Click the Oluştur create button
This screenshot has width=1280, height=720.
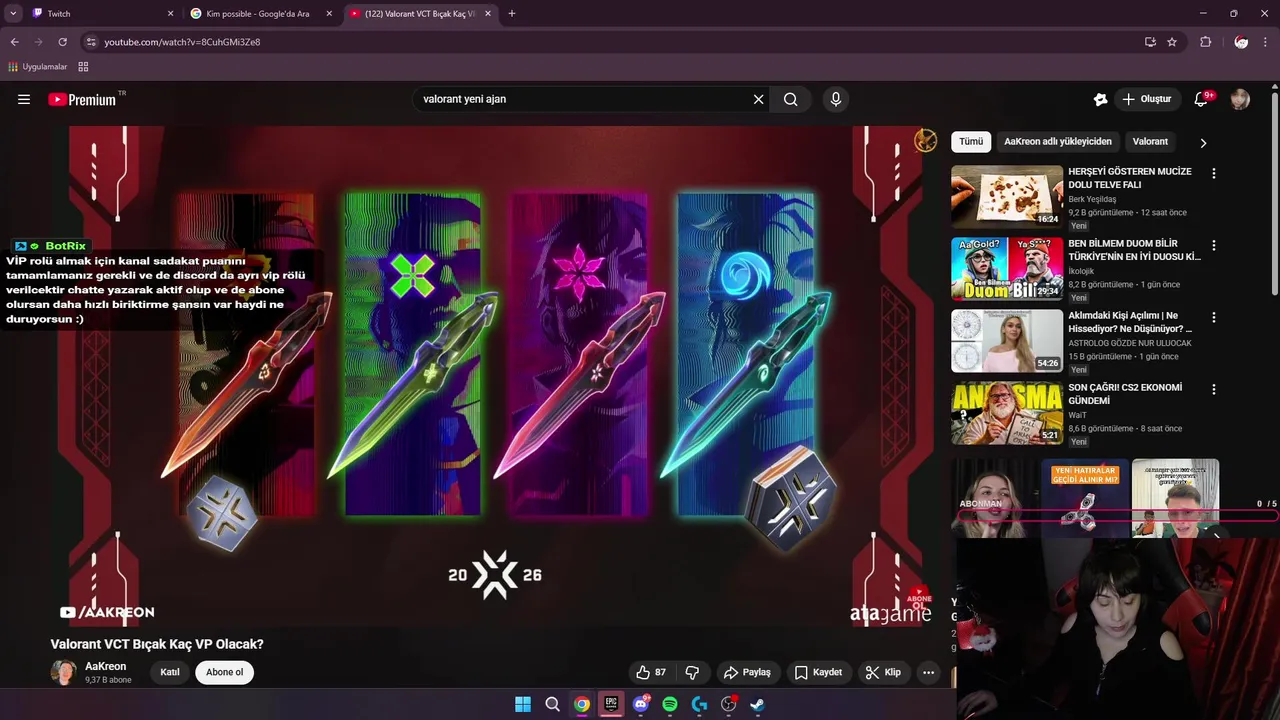1146,99
